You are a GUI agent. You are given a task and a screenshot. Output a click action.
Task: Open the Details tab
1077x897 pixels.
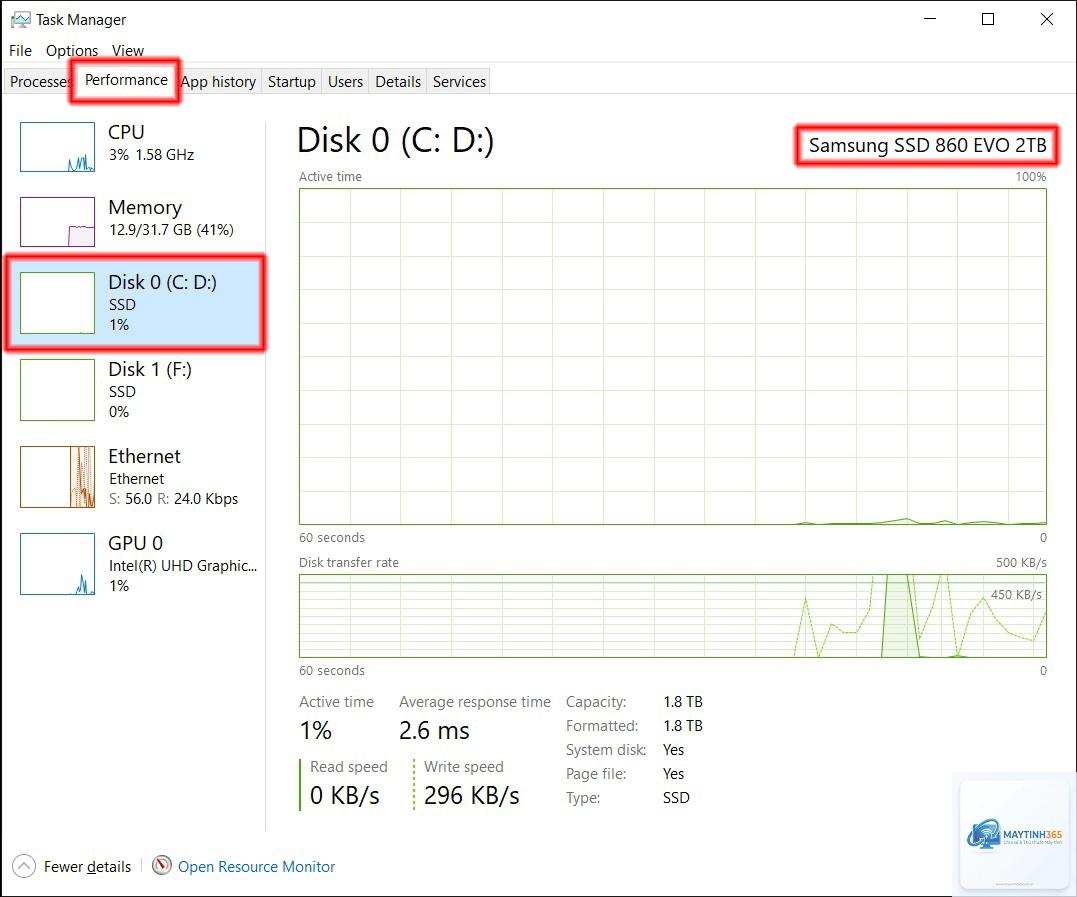pos(398,82)
